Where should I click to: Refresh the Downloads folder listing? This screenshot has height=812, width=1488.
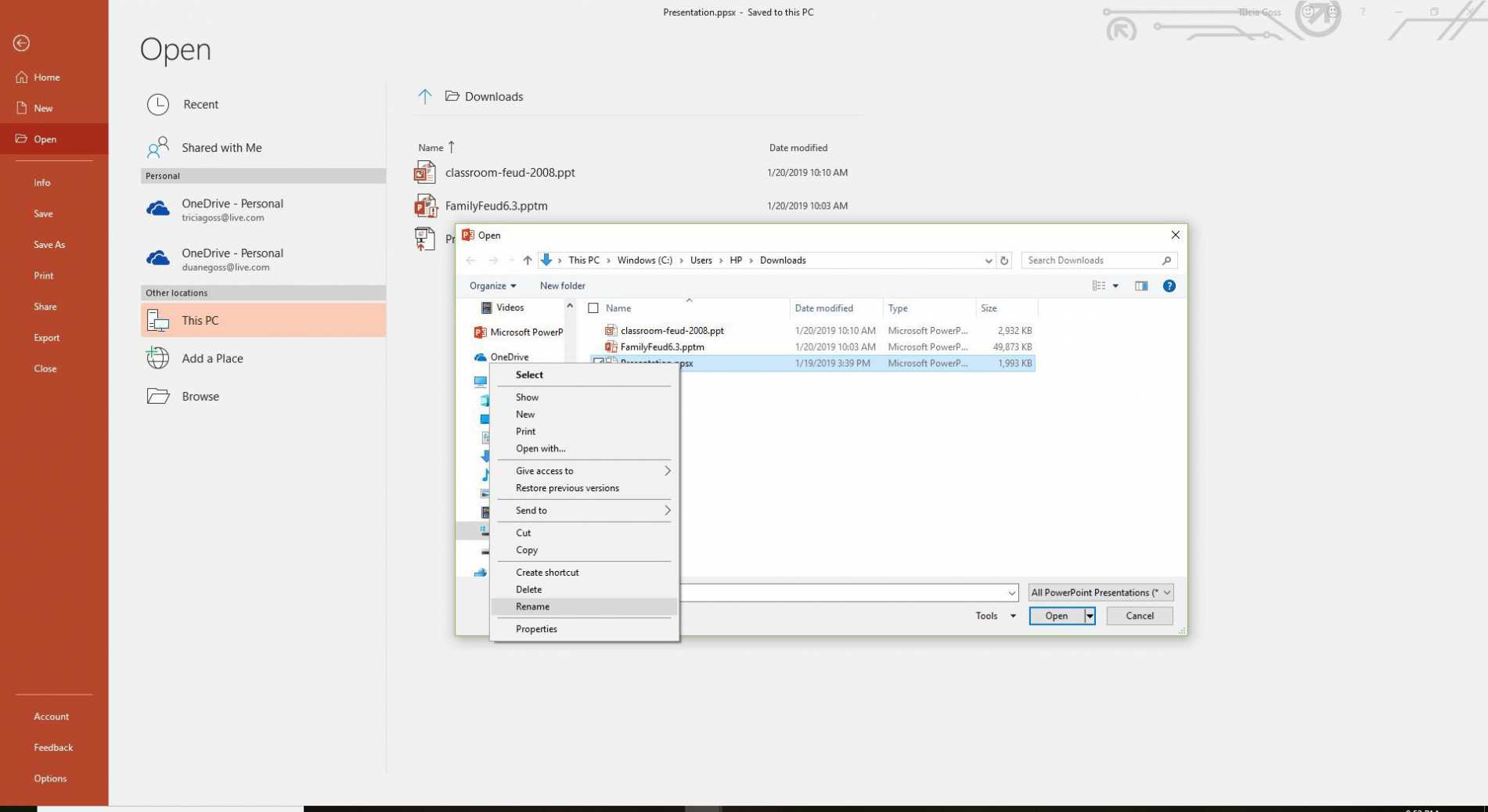[x=1004, y=260]
